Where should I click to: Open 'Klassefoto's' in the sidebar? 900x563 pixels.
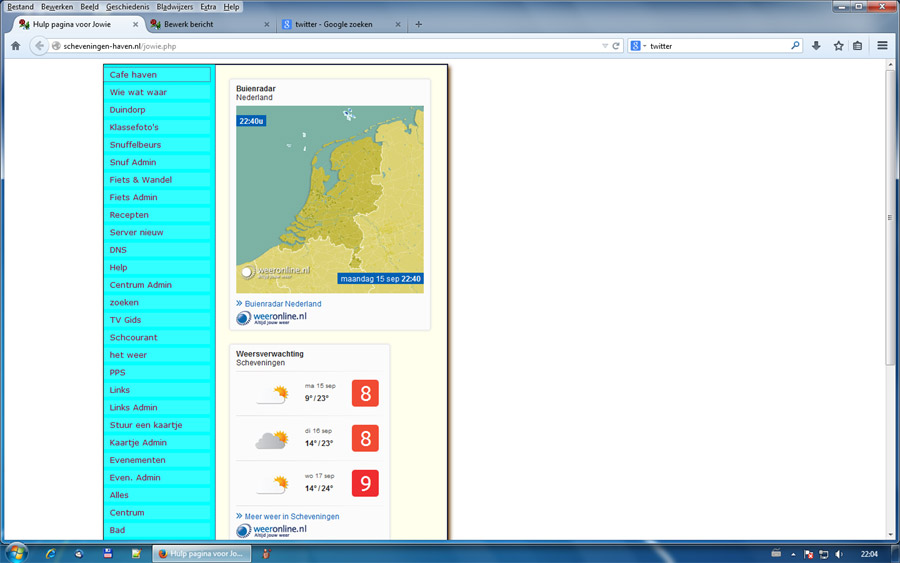pos(134,127)
